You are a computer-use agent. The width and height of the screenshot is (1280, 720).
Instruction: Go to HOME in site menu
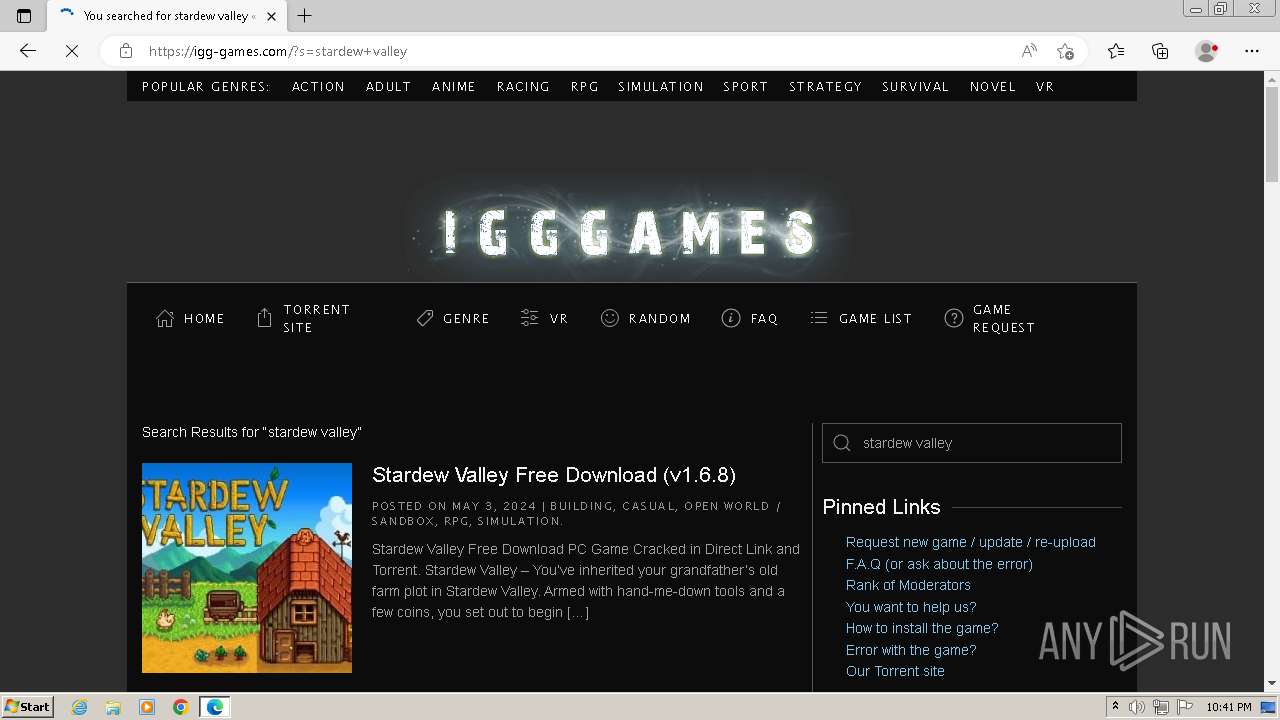pyautogui.click(x=204, y=318)
